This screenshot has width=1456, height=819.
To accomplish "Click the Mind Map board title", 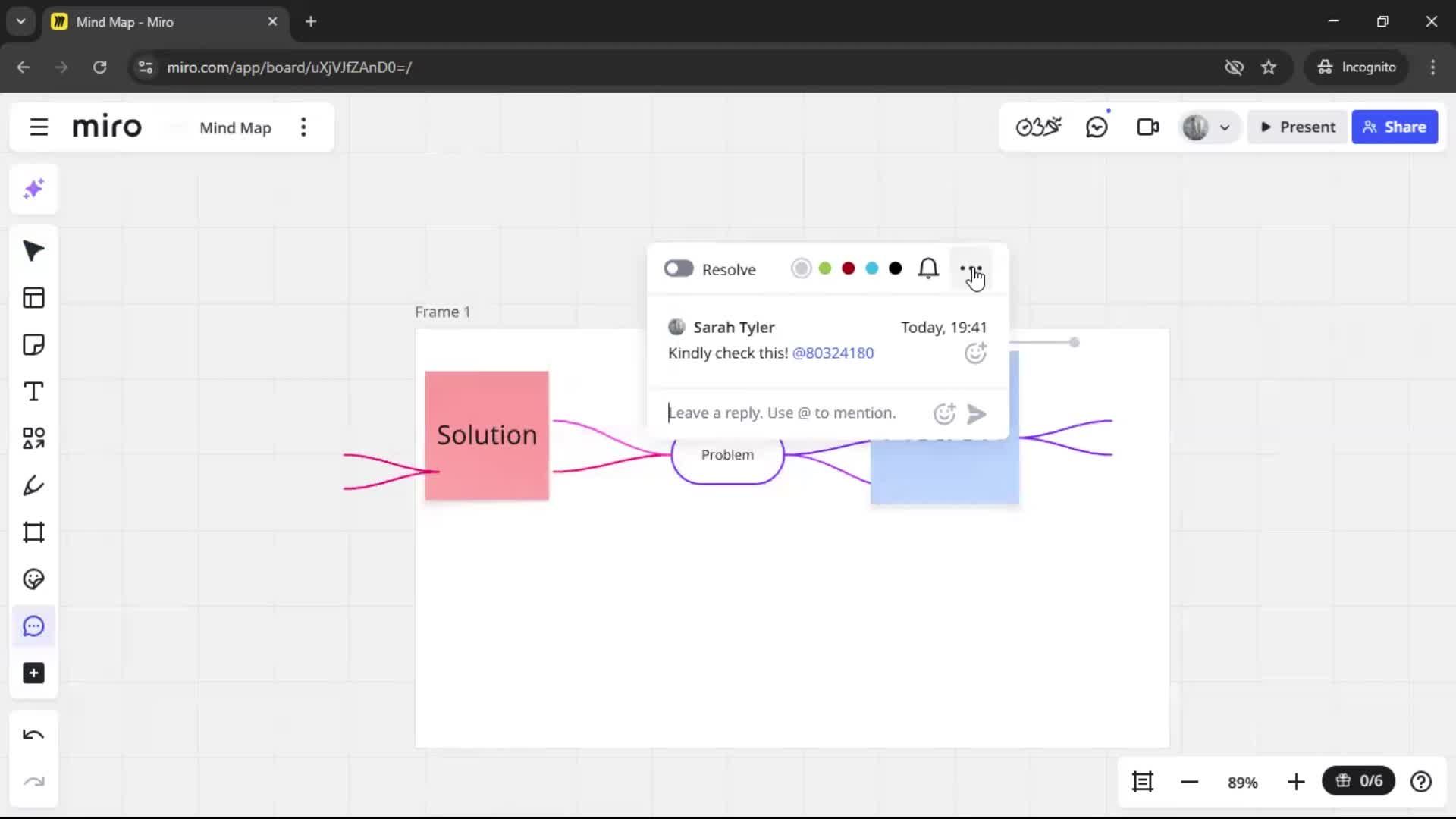I will tap(235, 127).
